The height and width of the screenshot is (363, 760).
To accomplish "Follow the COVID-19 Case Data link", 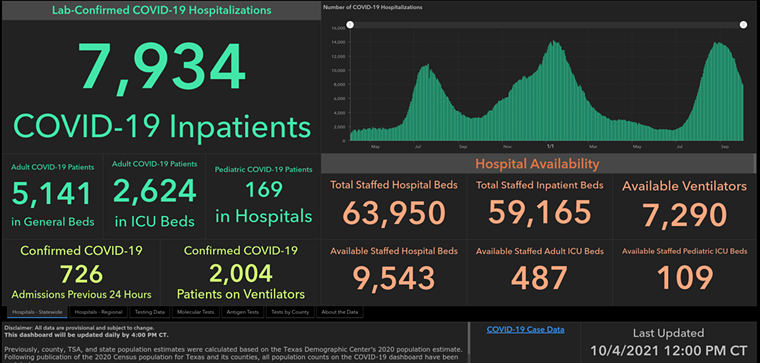I will pyautogui.click(x=525, y=330).
